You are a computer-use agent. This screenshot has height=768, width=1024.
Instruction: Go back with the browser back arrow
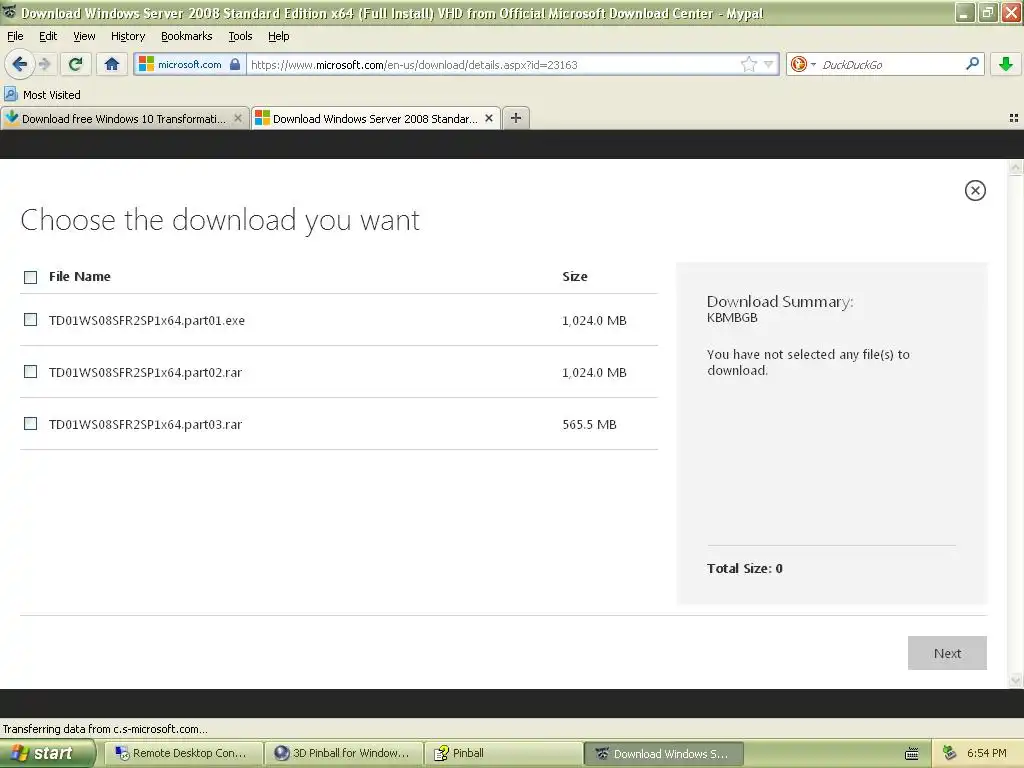click(x=19, y=64)
